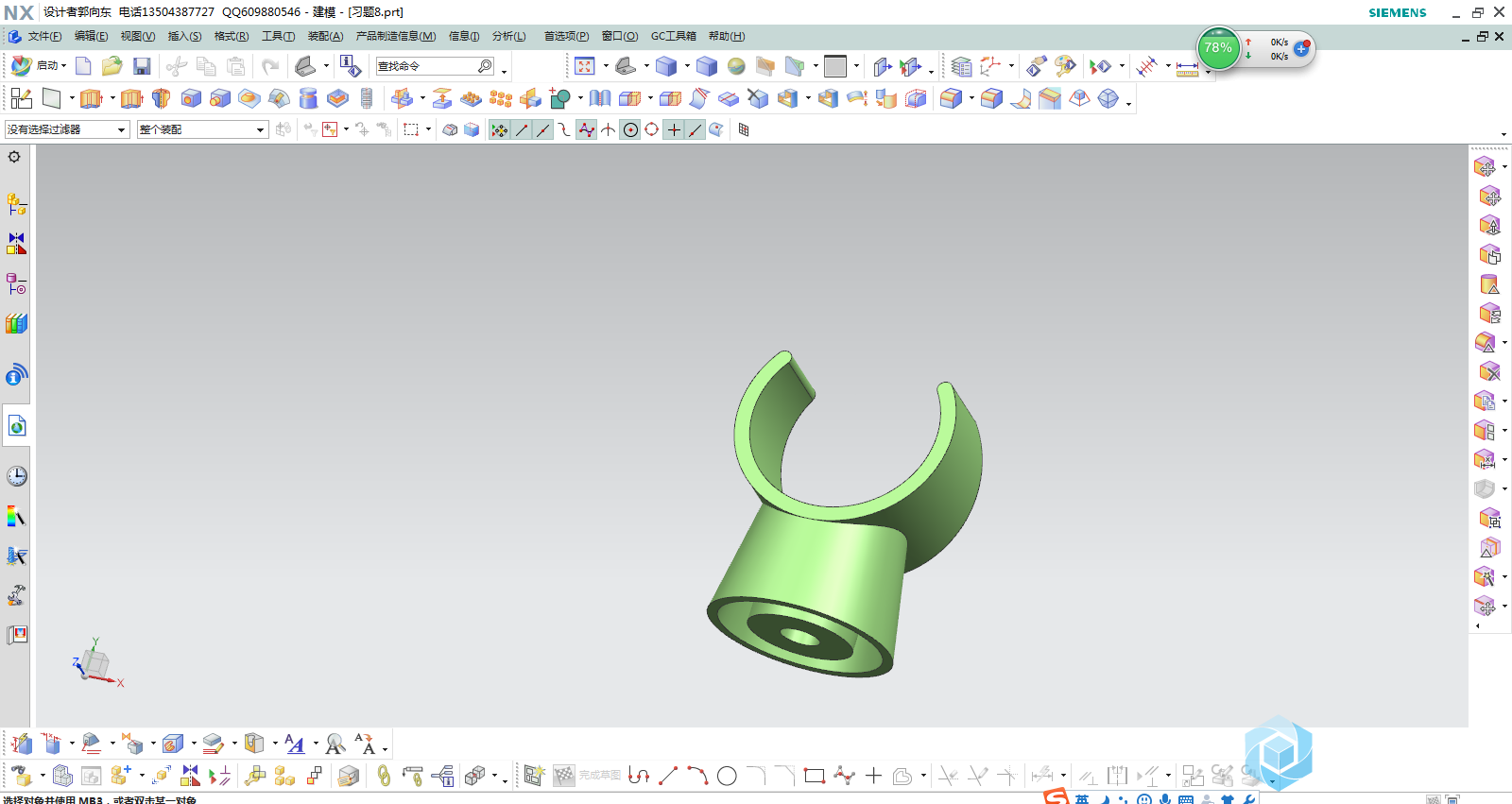Open the GC工具箱 menu
This screenshot has height=804, width=1512.
[673, 36]
